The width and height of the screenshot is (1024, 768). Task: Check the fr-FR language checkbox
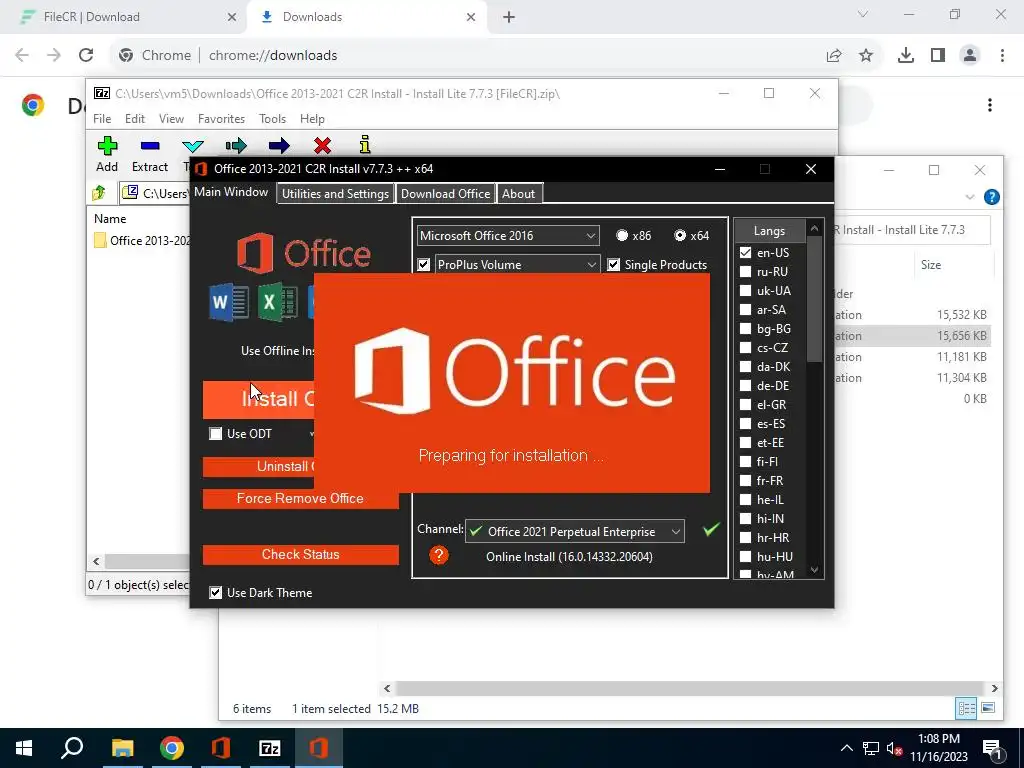coord(745,481)
